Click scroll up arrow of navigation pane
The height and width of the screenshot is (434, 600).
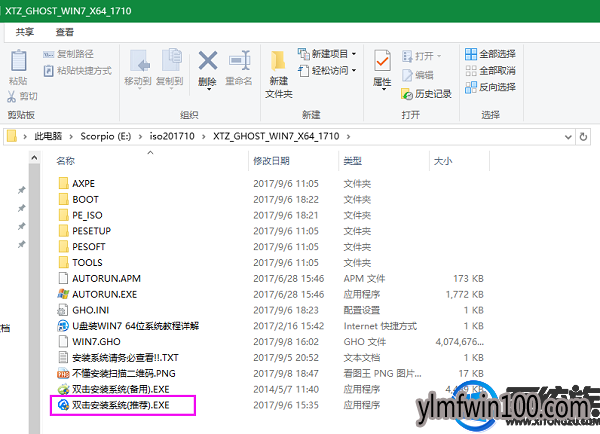(x=34, y=158)
